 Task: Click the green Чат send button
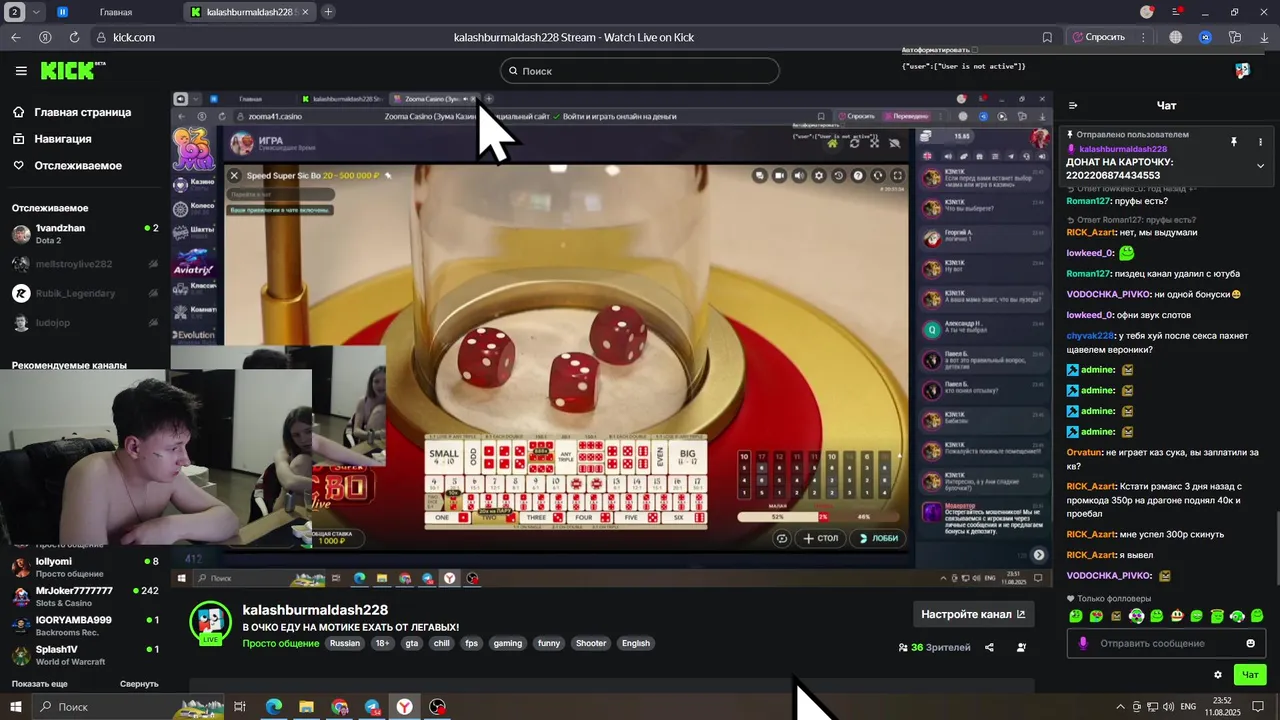pos(1250,675)
